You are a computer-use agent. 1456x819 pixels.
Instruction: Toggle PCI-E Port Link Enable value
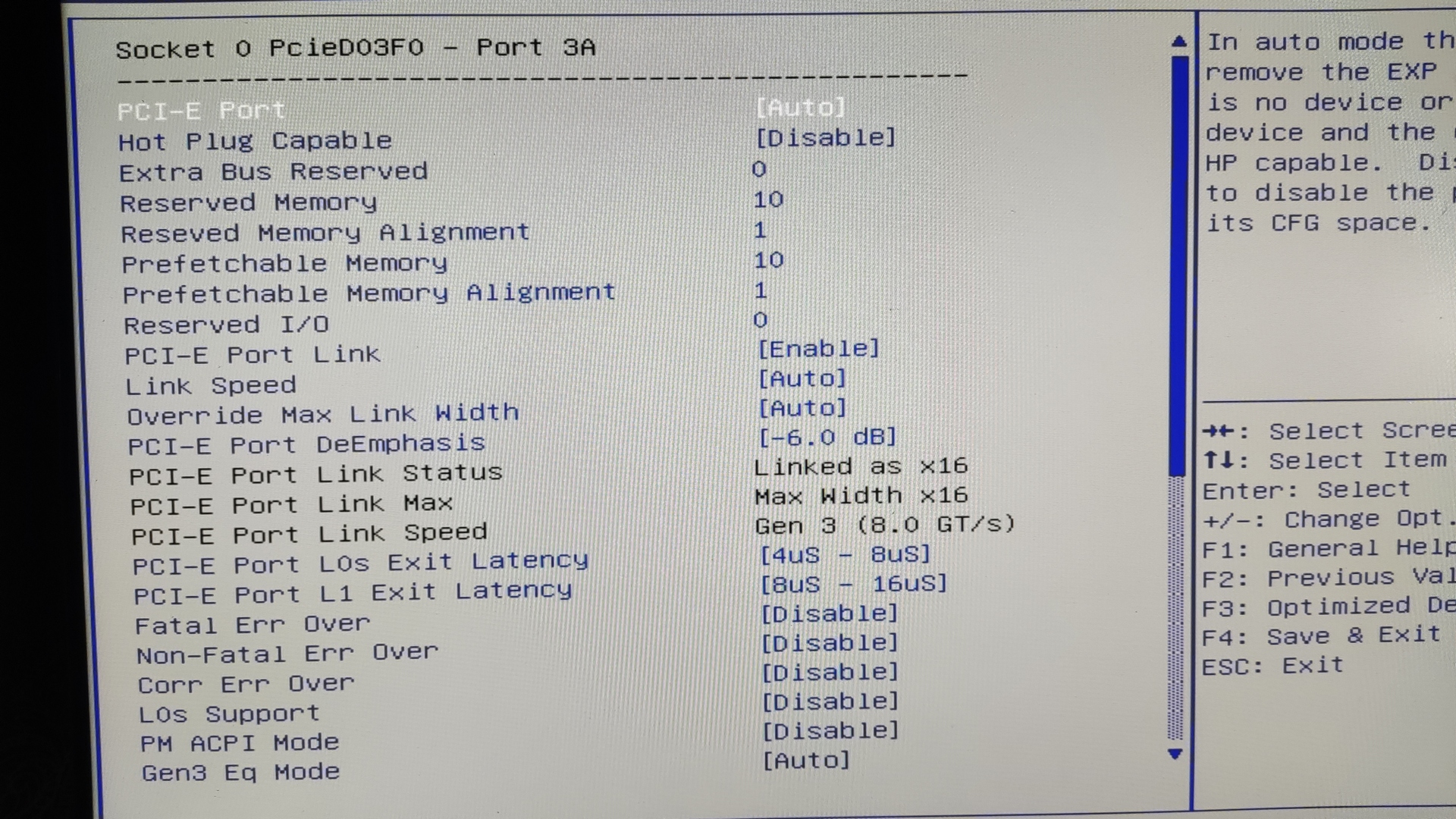click(x=818, y=349)
